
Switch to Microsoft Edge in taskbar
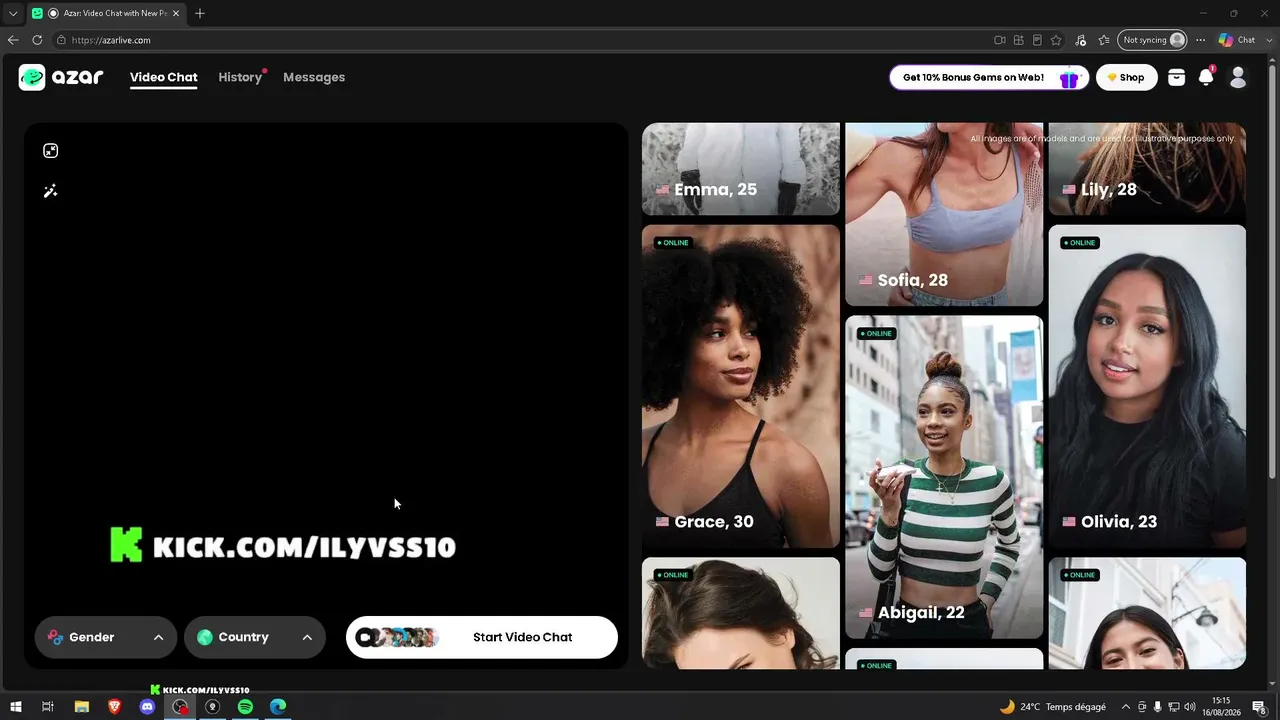(x=278, y=707)
